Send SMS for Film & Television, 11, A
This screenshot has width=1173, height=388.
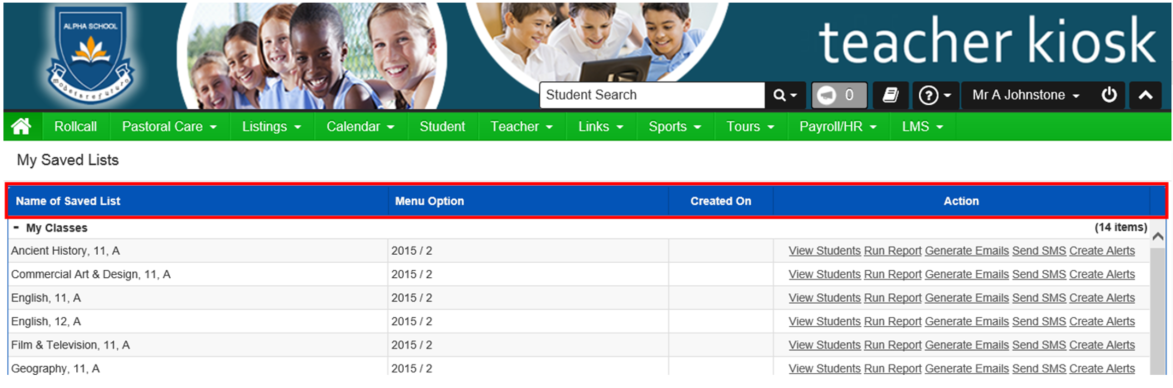[x=1039, y=345]
